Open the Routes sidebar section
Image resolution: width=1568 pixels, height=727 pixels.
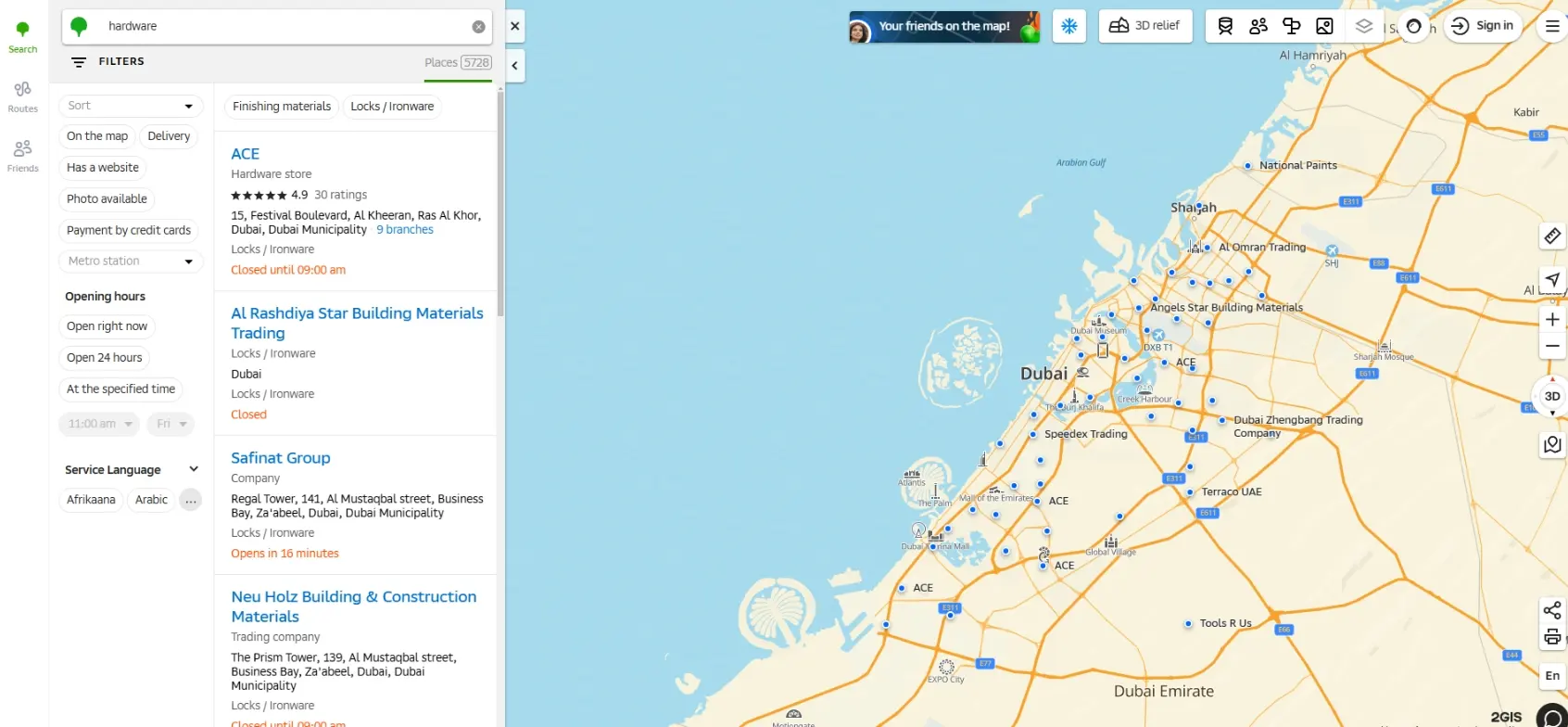tap(22, 96)
